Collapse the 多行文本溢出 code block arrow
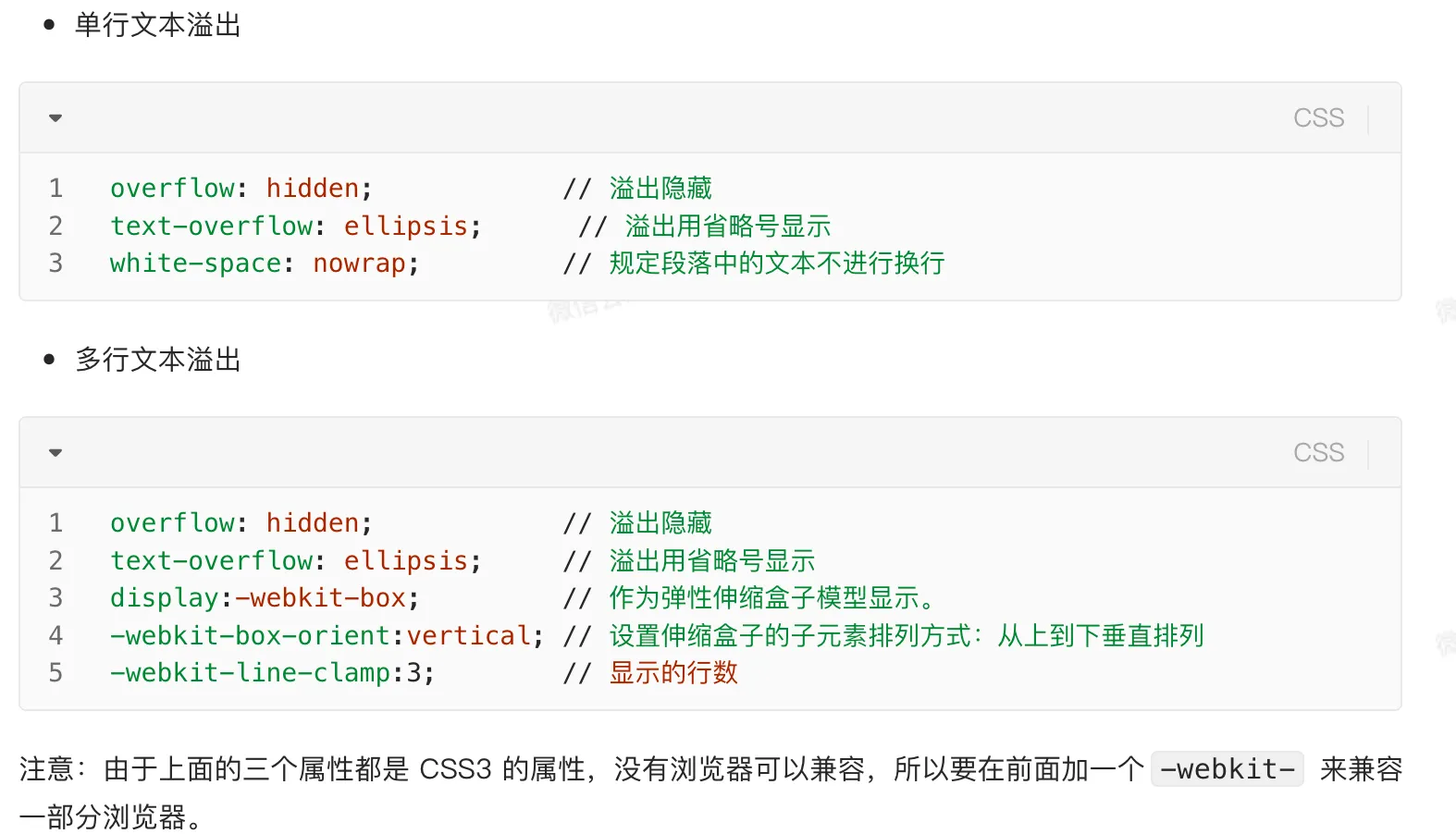1456x834 pixels. (56, 453)
